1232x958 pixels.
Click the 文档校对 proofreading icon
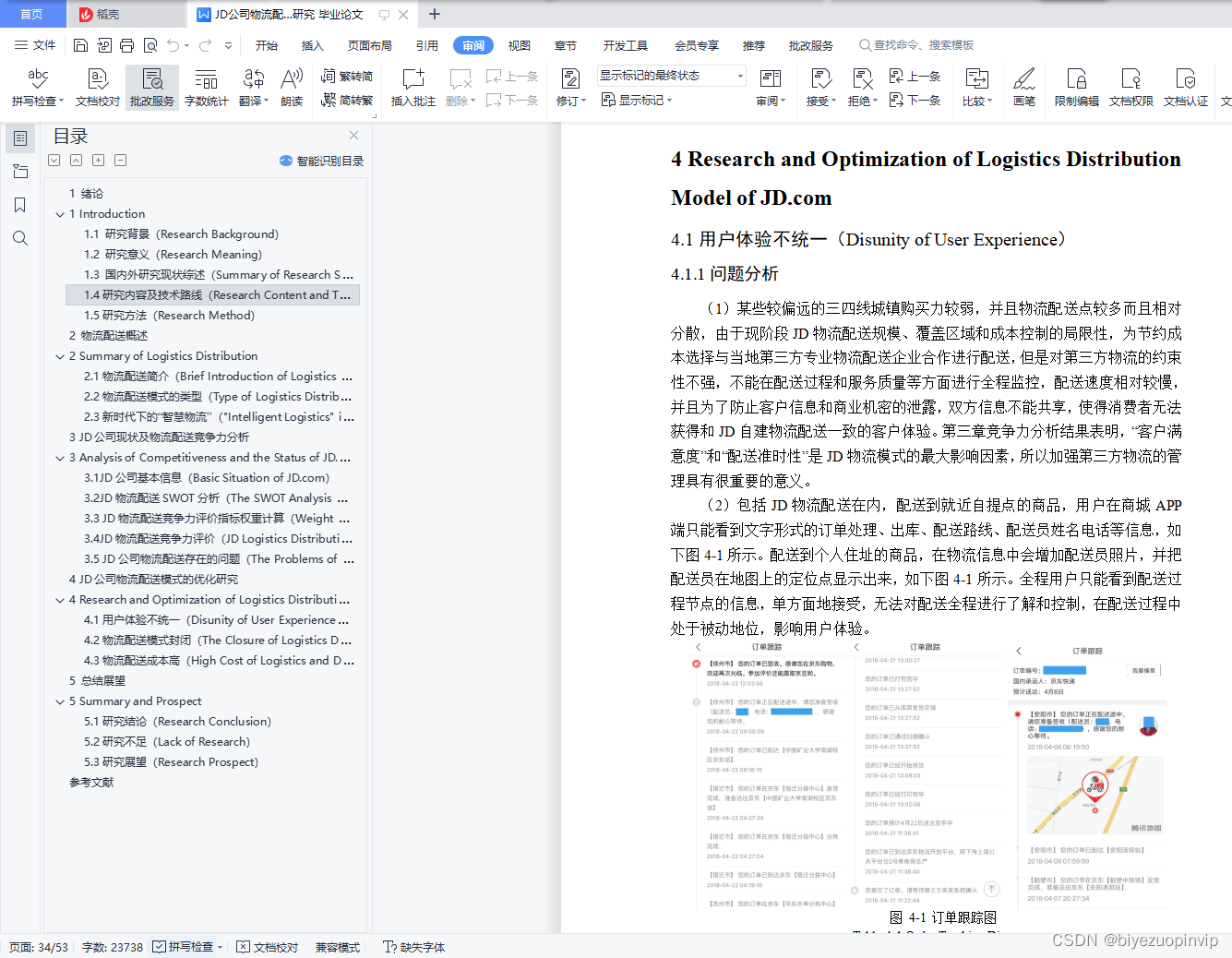(98, 88)
